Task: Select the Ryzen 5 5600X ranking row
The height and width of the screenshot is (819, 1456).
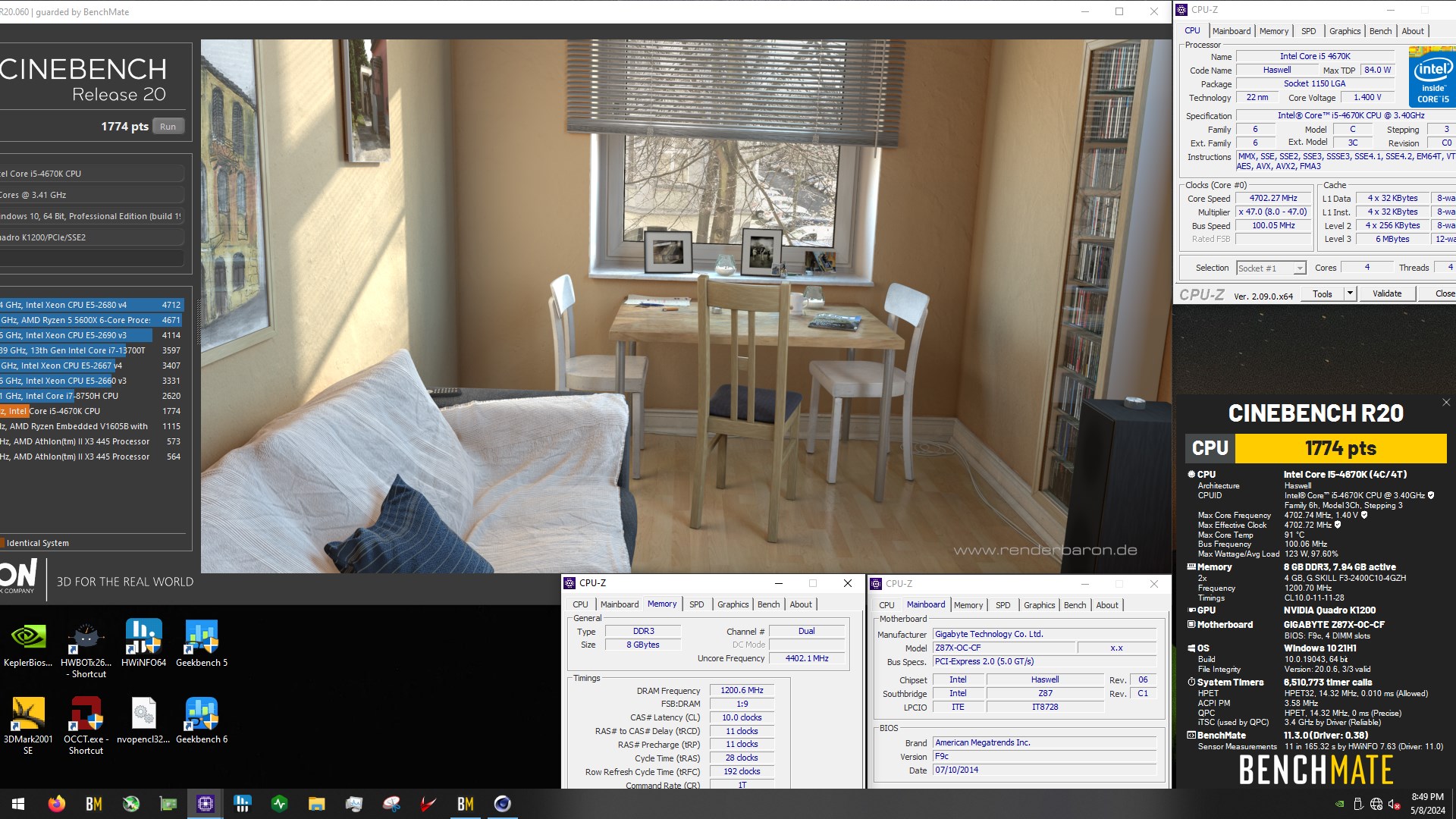Action: 92,320
